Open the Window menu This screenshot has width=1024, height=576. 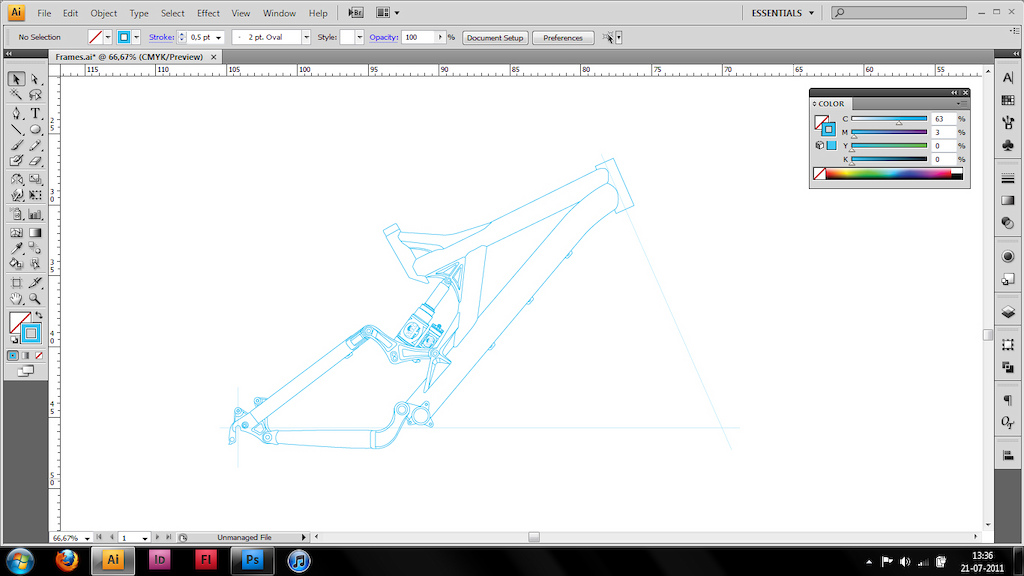click(x=279, y=13)
